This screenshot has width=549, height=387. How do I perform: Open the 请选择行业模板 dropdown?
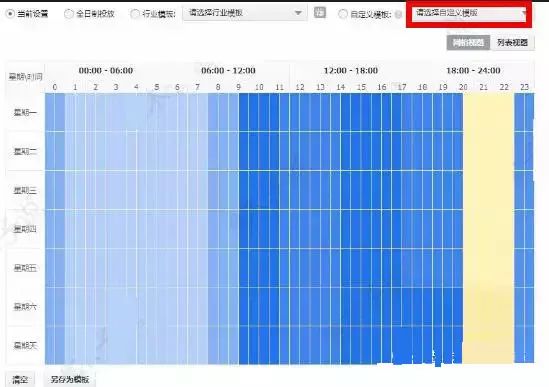[x=245, y=13]
